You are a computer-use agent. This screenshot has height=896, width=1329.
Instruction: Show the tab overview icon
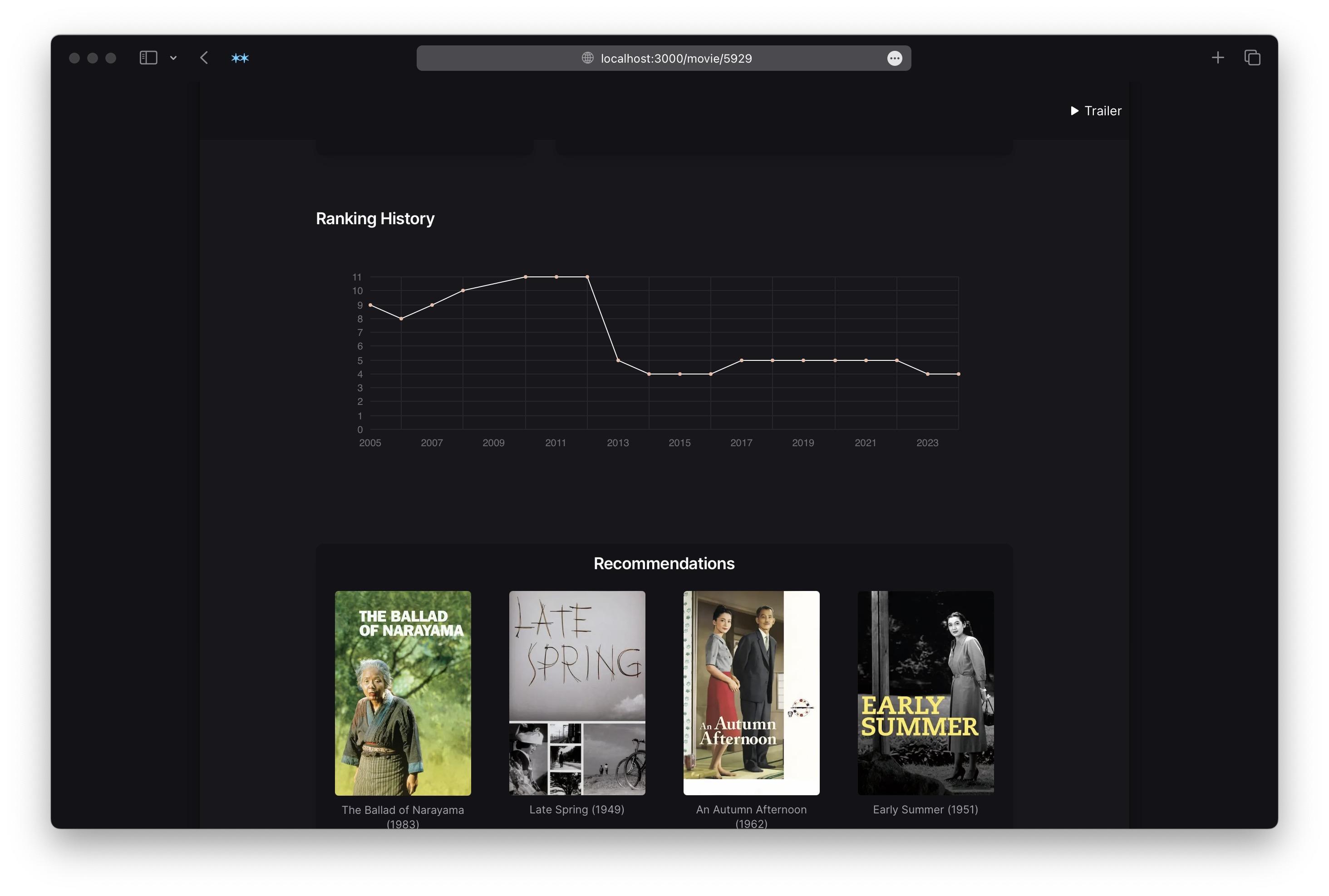click(x=1252, y=58)
